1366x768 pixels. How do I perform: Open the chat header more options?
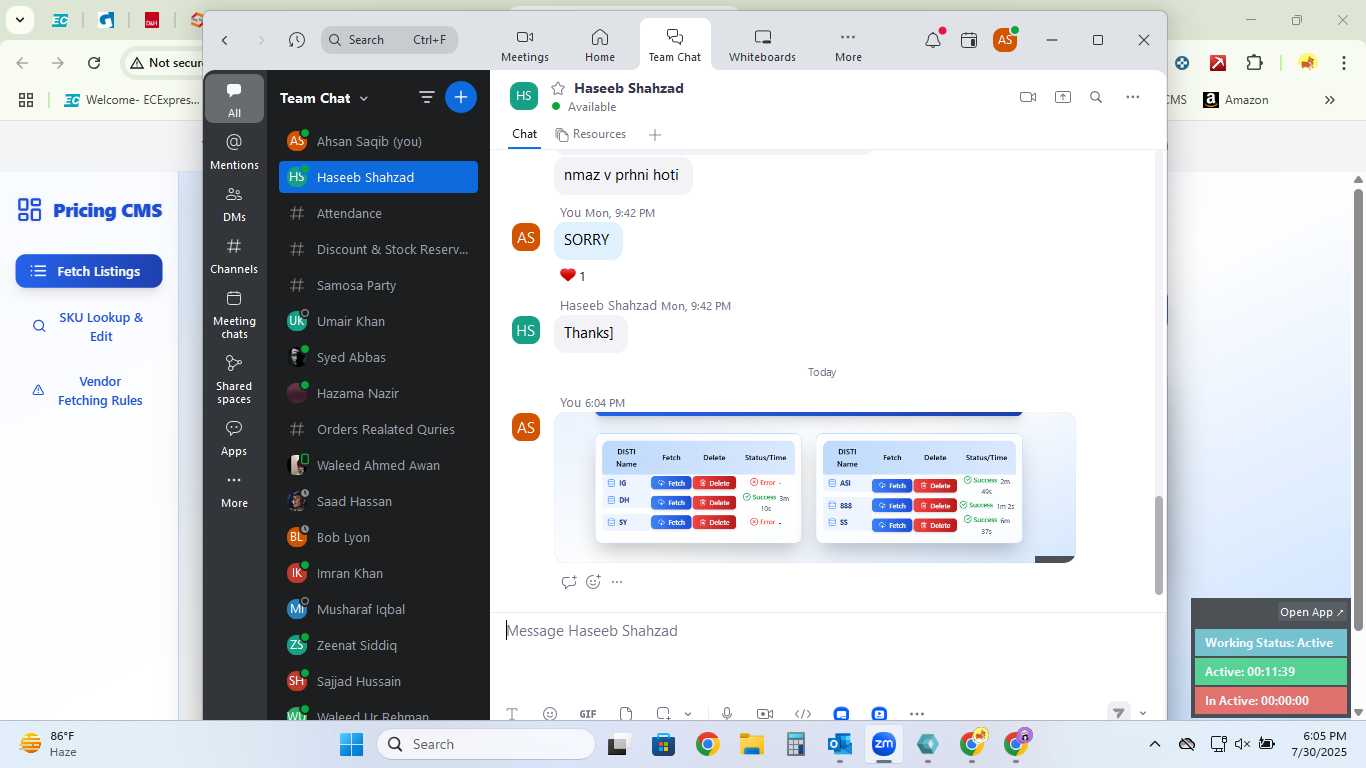click(x=1132, y=97)
